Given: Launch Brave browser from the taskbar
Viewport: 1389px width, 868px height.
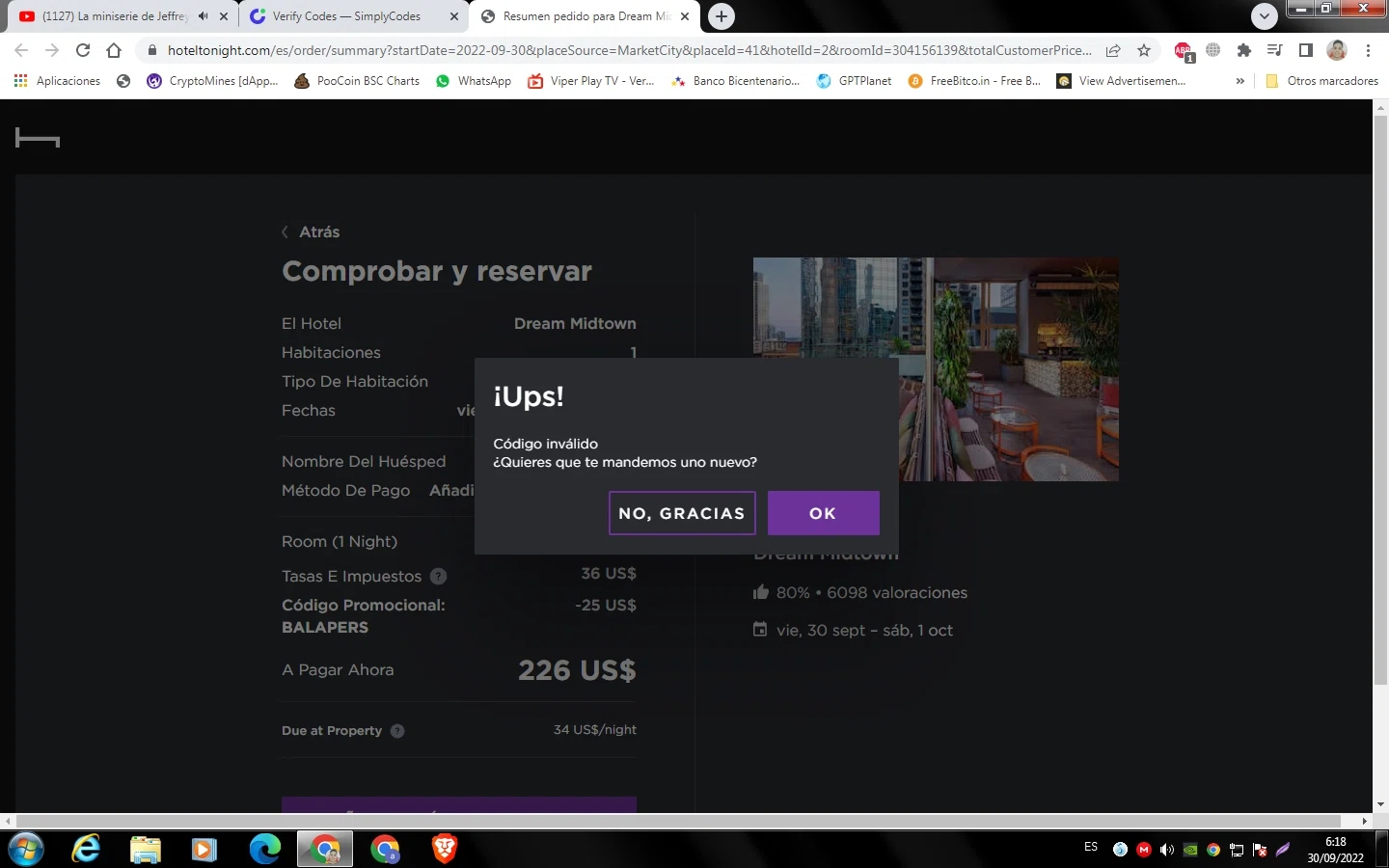Looking at the screenshot, I should [445, 849].
